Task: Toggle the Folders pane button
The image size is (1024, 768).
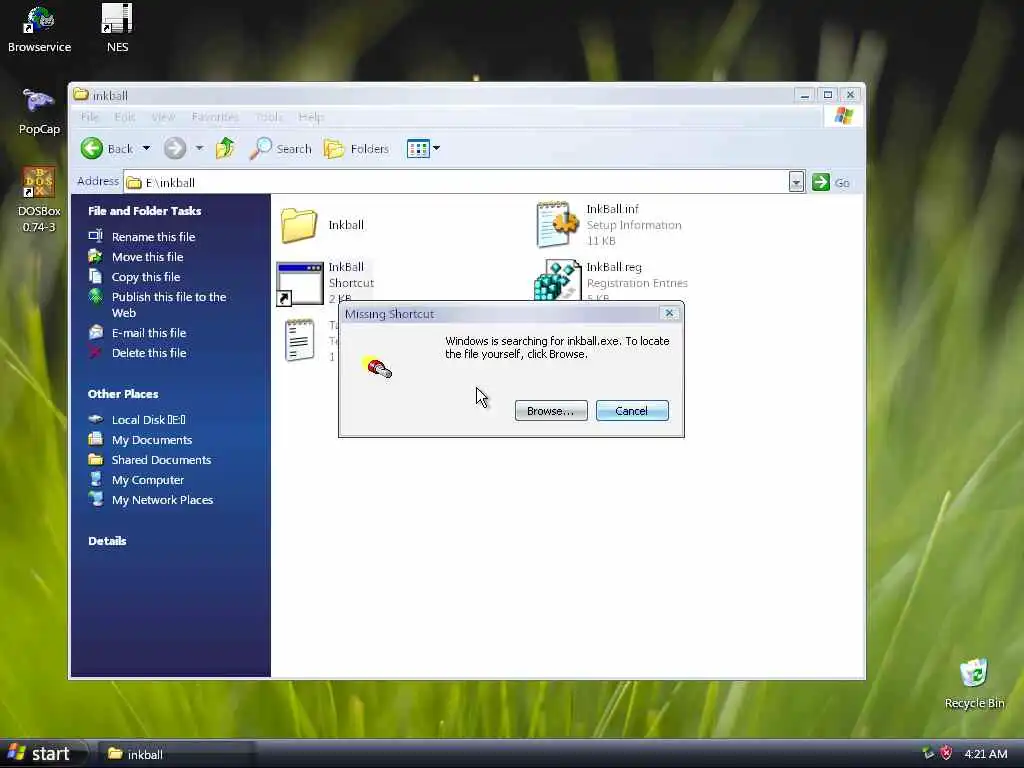Action: [357, 148]
